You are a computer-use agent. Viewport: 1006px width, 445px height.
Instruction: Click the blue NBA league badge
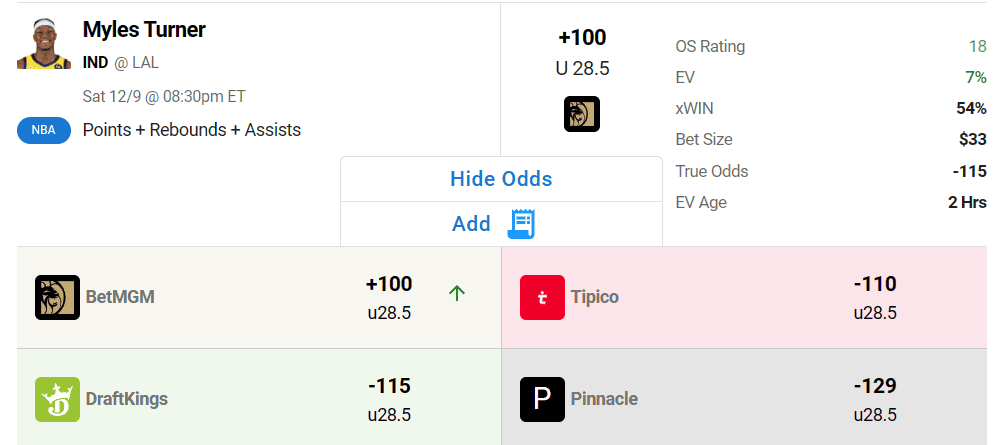pos(43,130)
